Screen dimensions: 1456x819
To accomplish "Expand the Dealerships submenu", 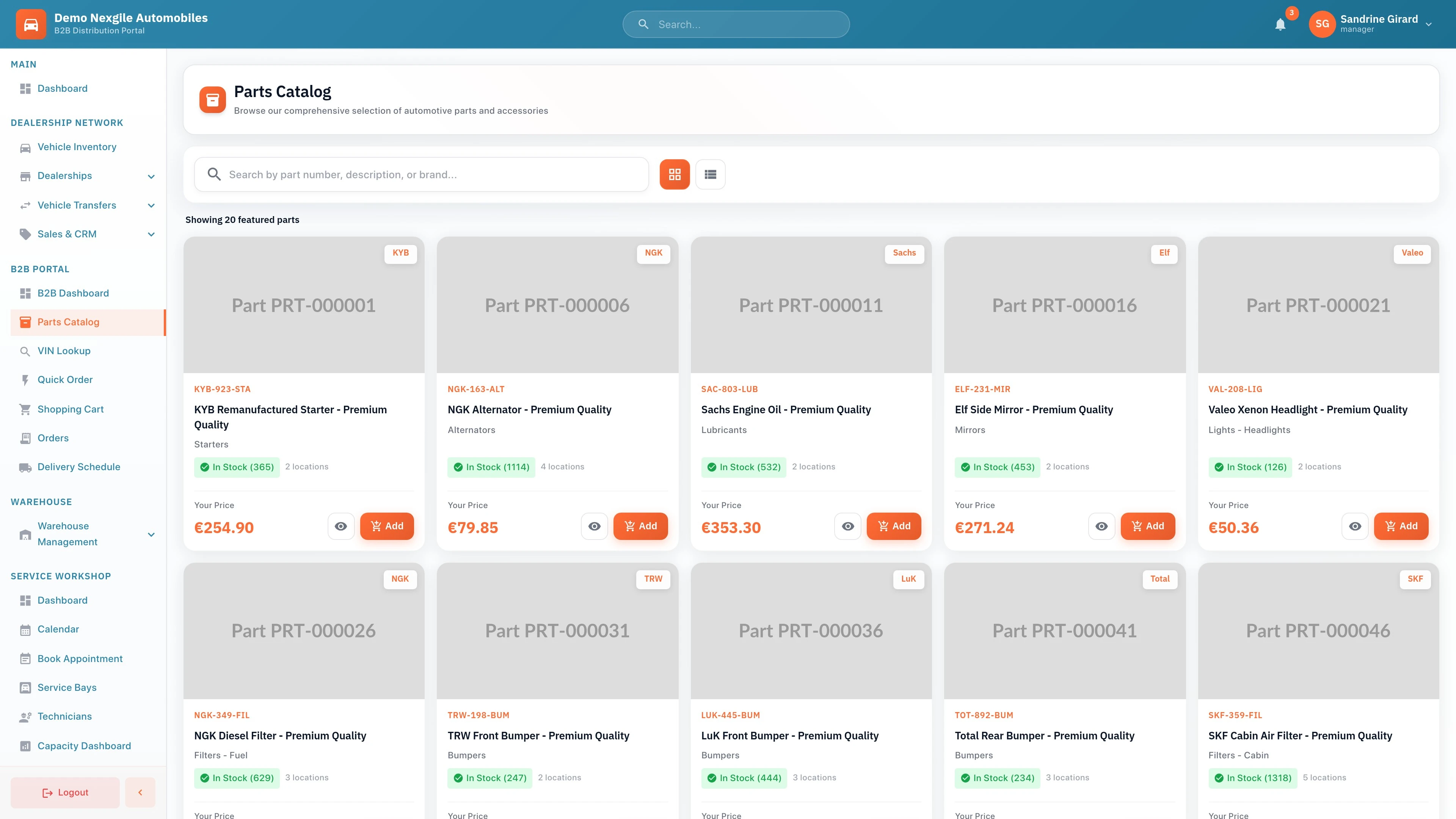I will tap(151, 176).
